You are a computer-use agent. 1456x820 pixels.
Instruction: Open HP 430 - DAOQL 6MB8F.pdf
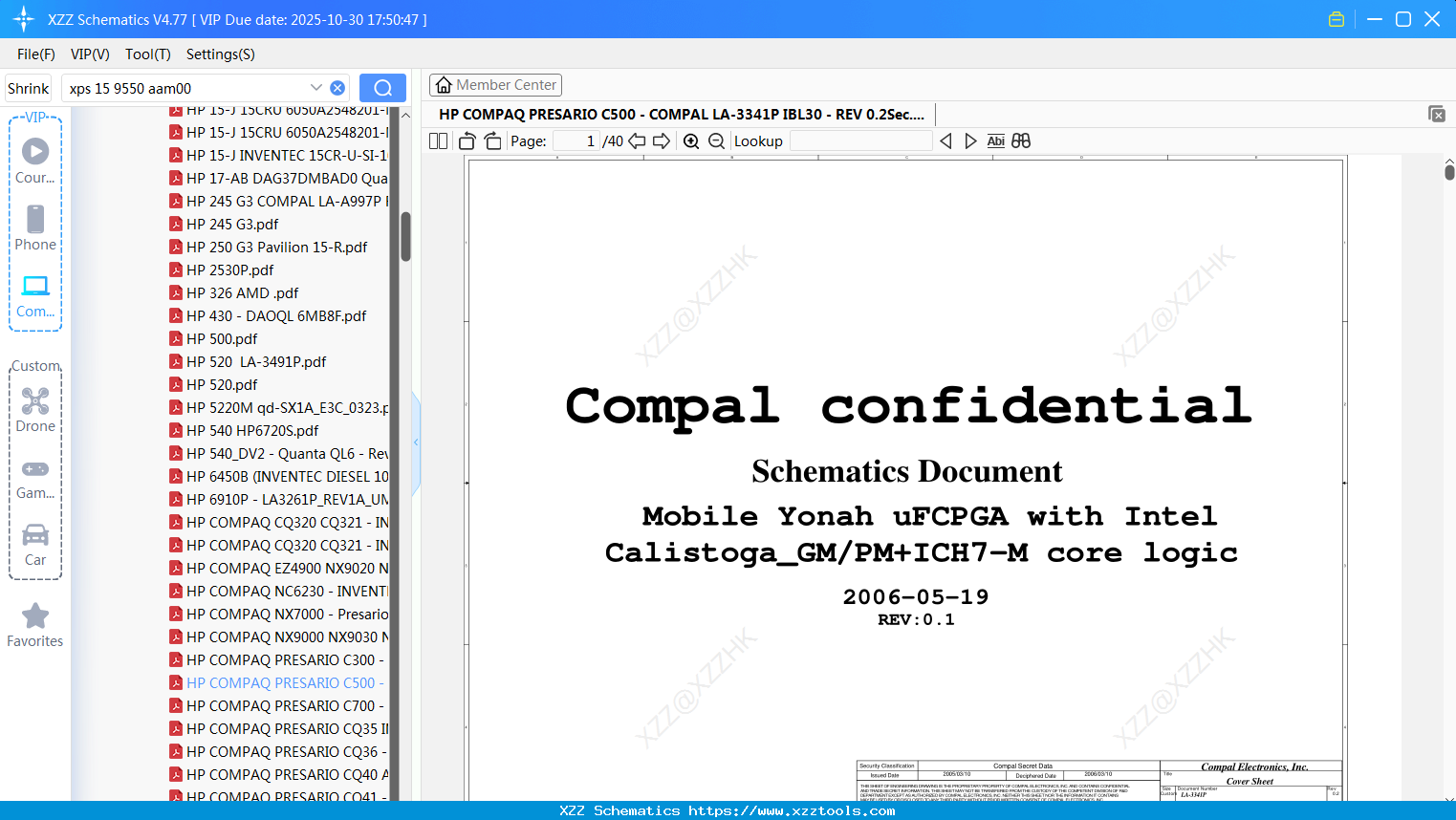point(276,315)
